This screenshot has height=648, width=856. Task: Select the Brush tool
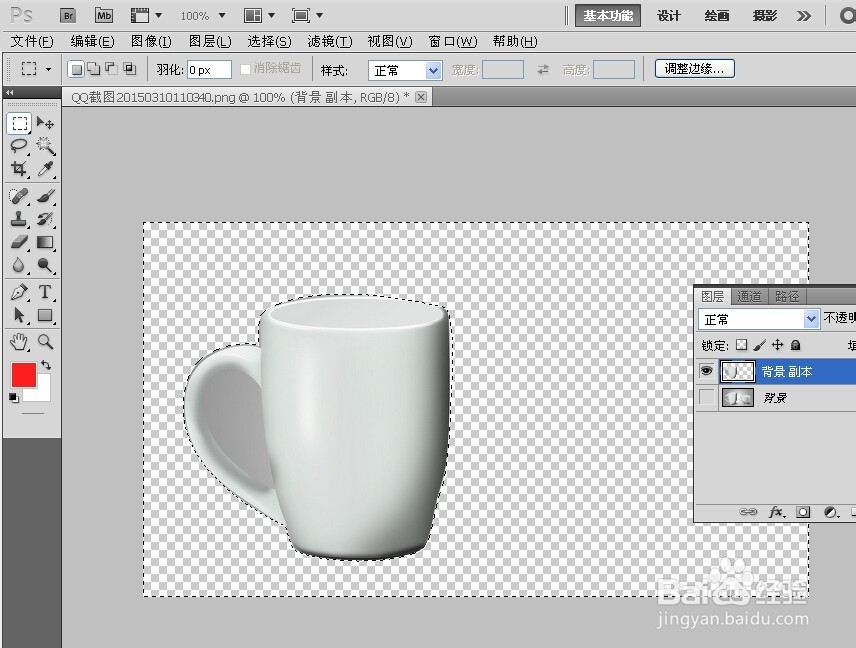click(x=45, y=196)
